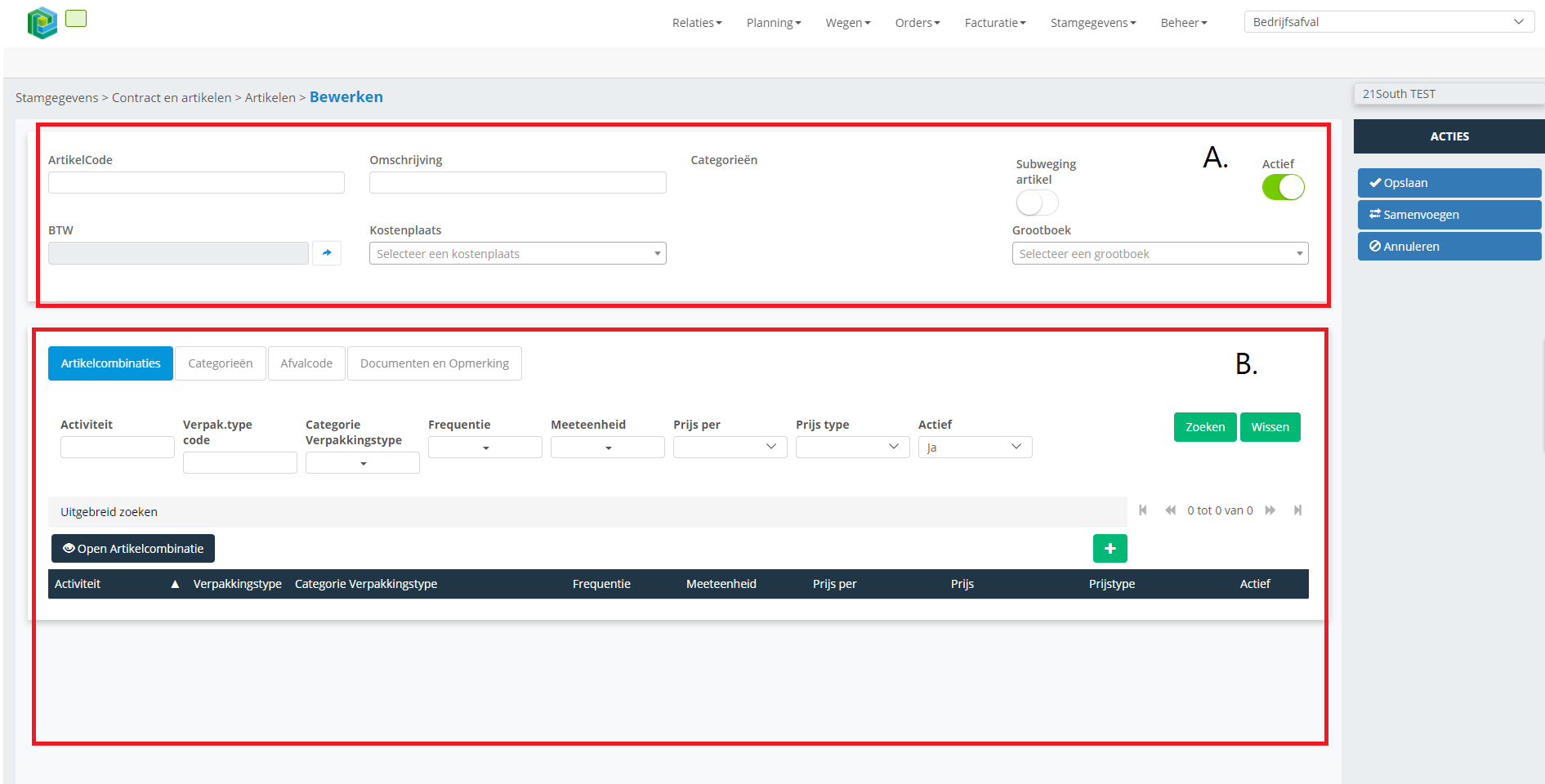Open the Wegen menu
The width and height of the screenshot is (1545, 784).
pos(848,23)
